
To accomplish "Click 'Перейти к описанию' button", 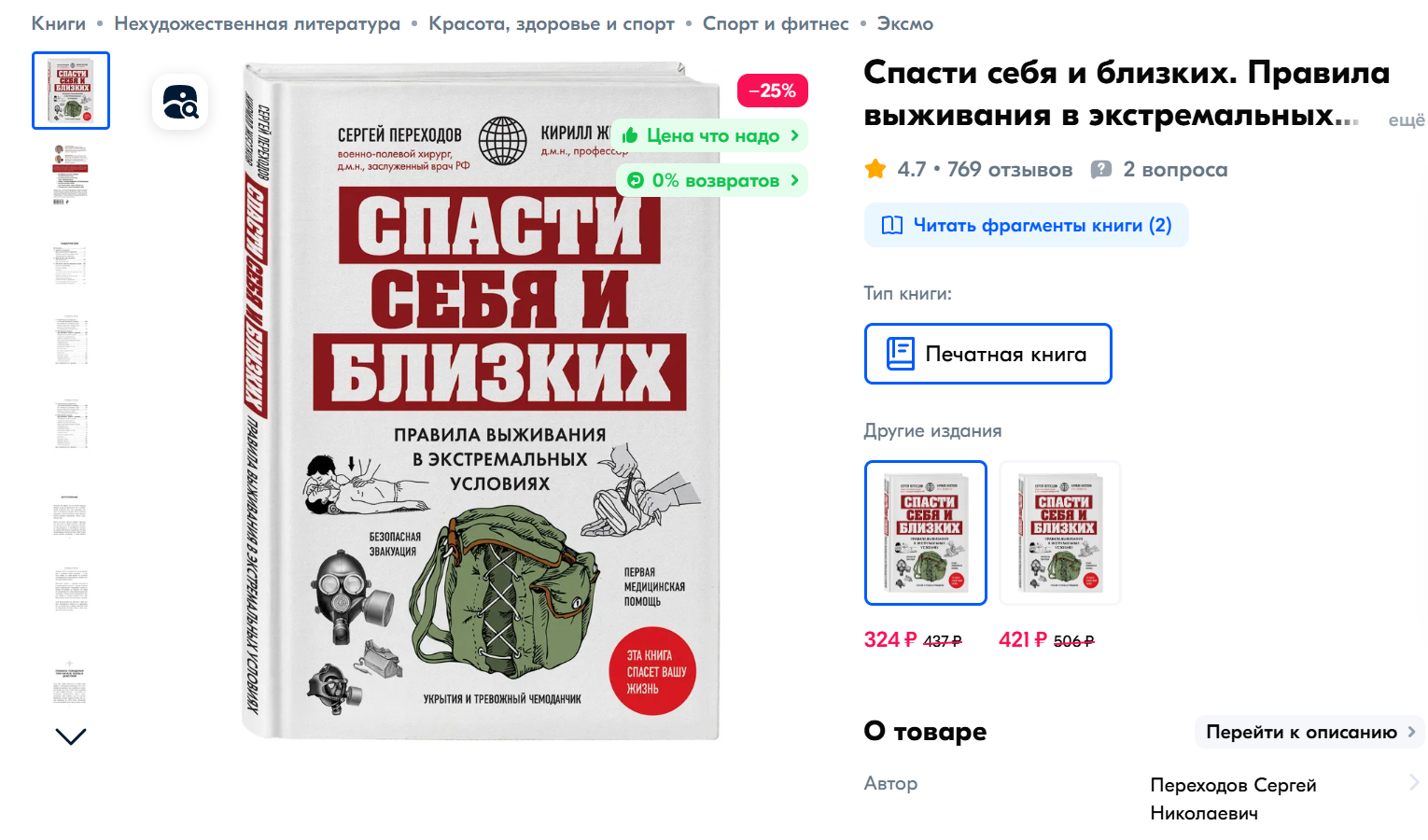I will click(x=1309, y=732).
